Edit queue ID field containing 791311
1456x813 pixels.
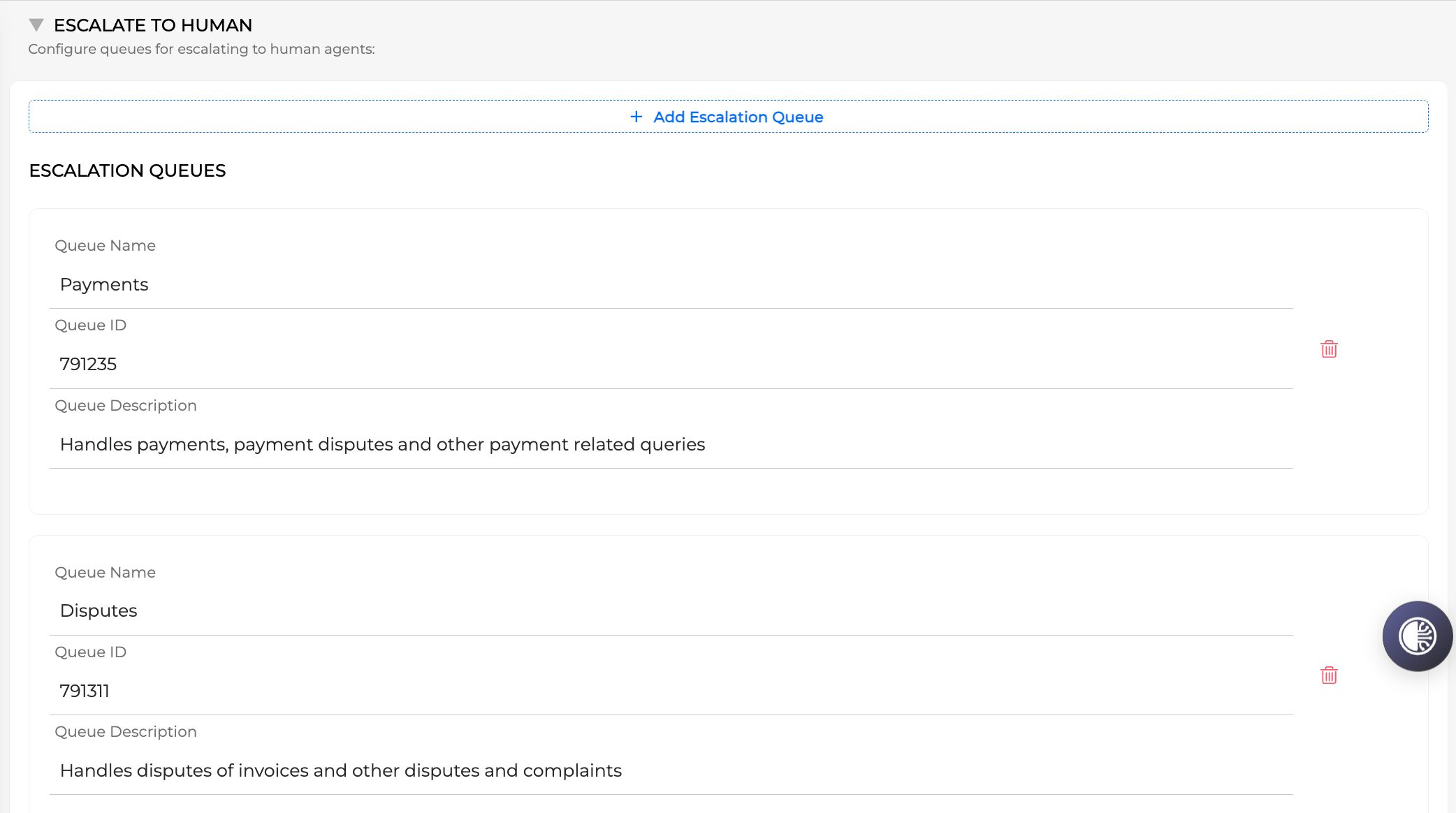671,691
